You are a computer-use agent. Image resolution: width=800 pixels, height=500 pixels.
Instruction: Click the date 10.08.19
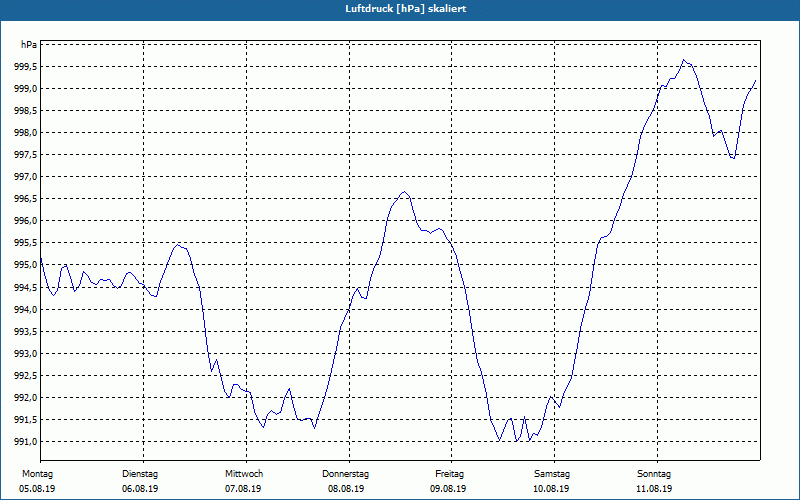[551, 489]
